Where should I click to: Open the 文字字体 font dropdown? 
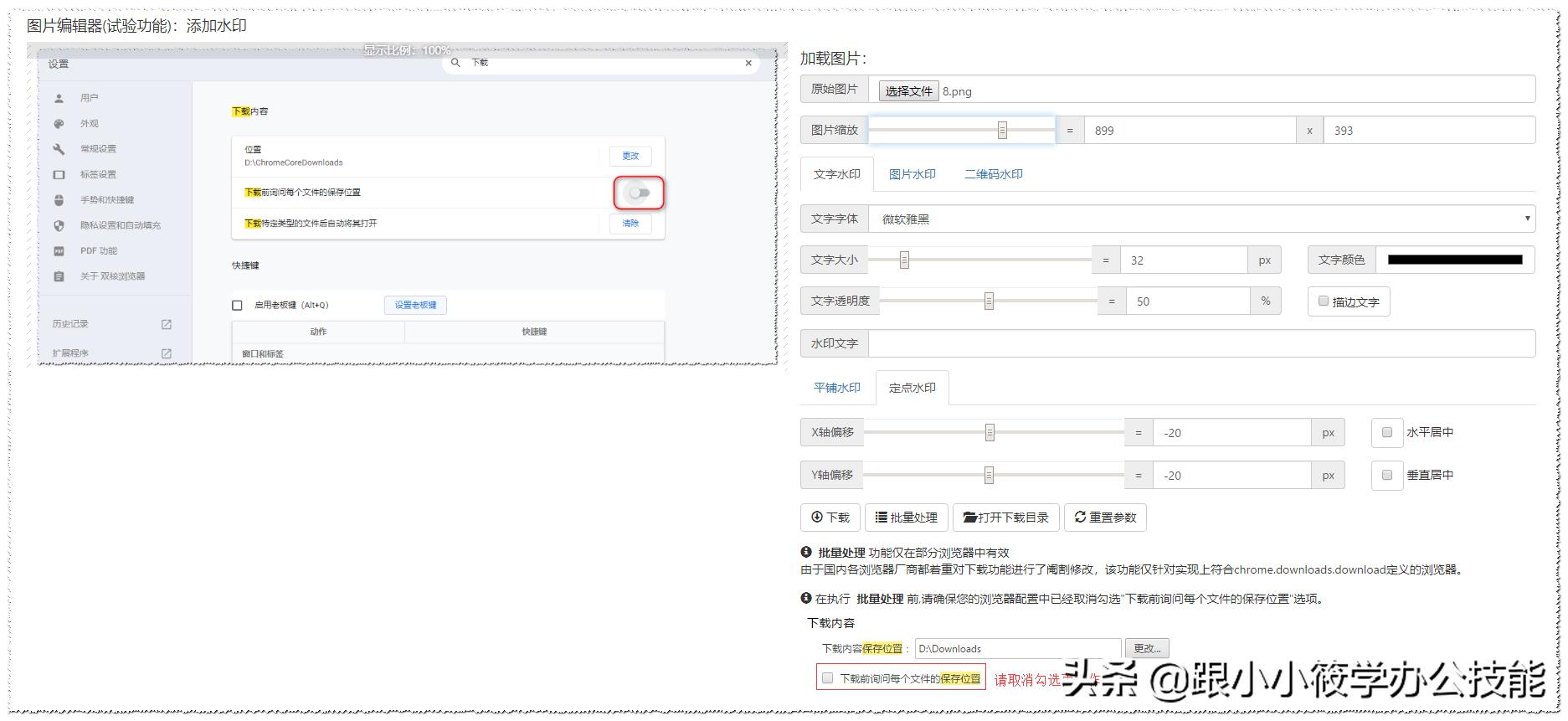tap(1201, 219)
